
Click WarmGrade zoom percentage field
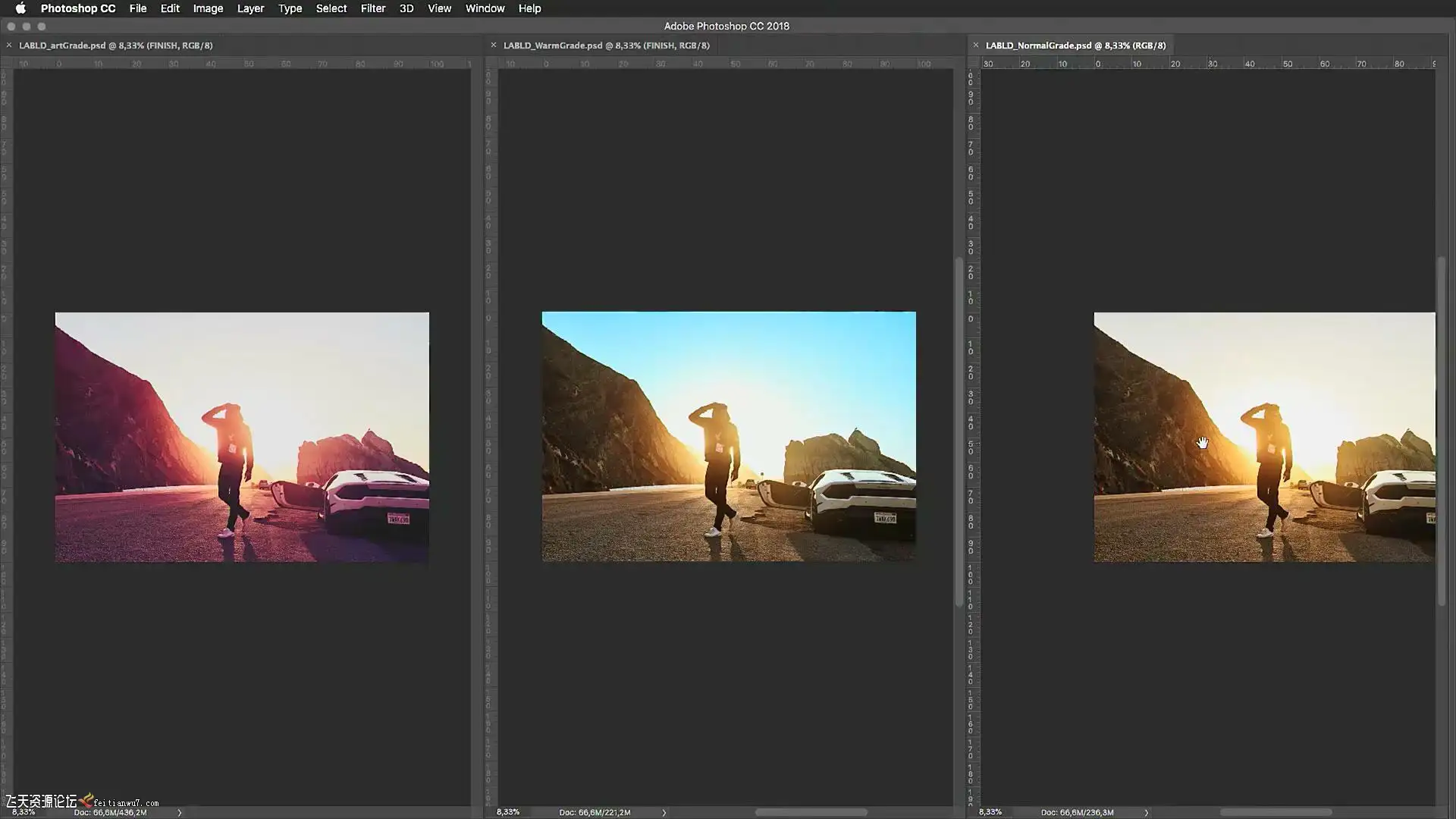[508, 812]
